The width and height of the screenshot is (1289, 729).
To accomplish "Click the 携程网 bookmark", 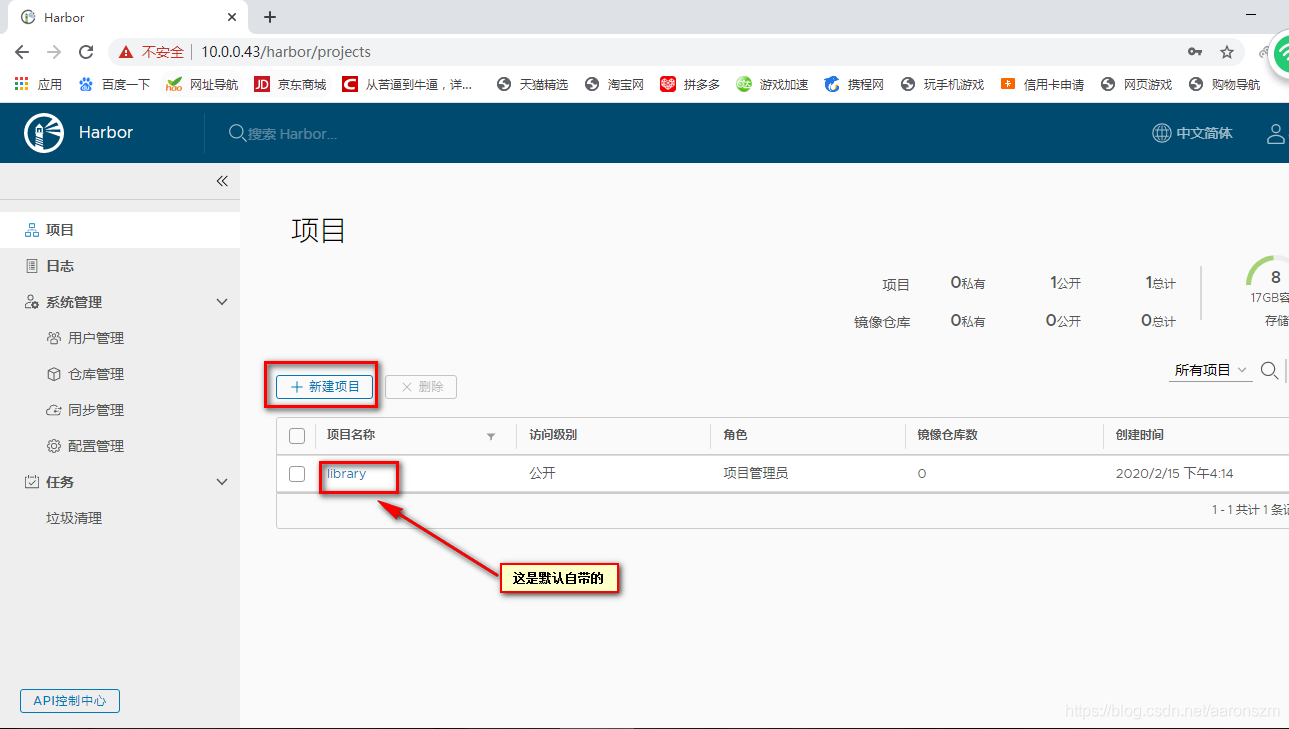I will click(854, 84).
